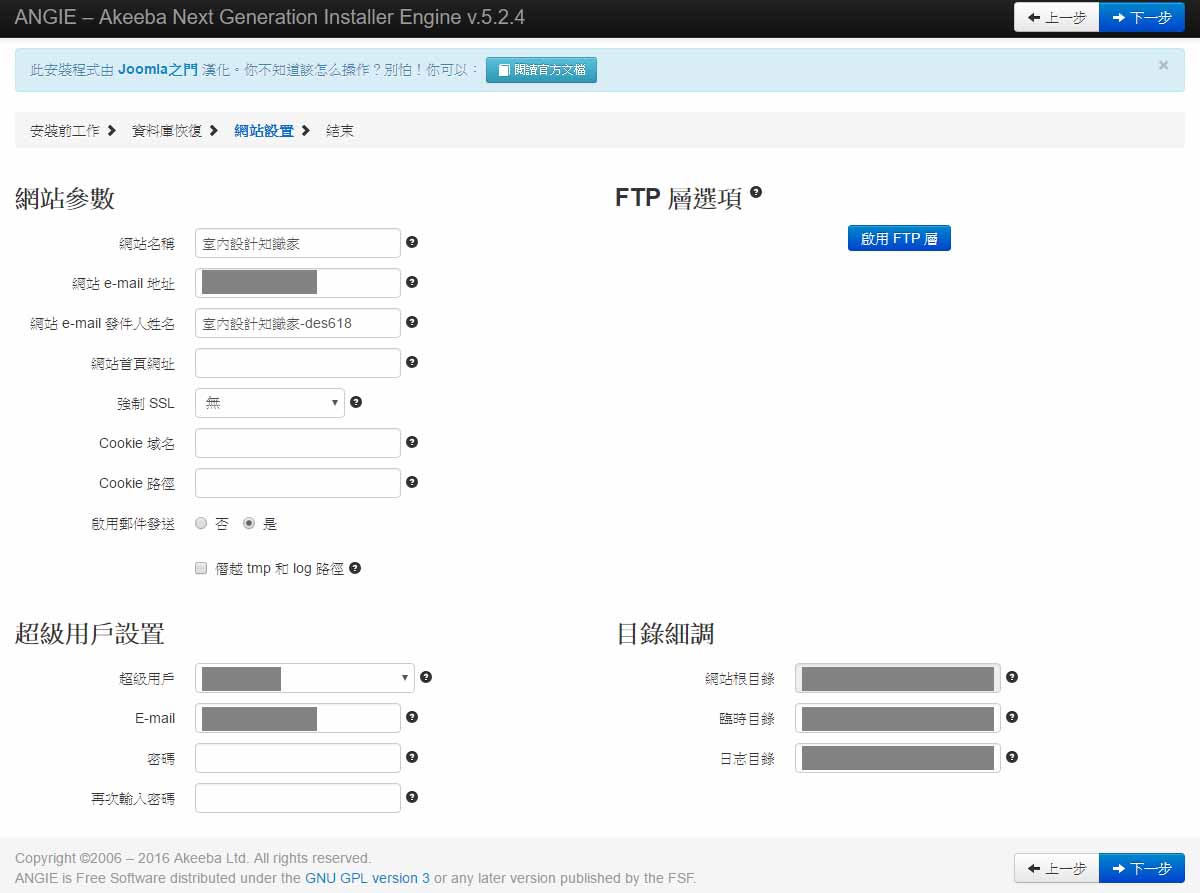
Task: Click help icon beside Cookie 域名 field
Action: pyautogui.click(x=412, y=442)
